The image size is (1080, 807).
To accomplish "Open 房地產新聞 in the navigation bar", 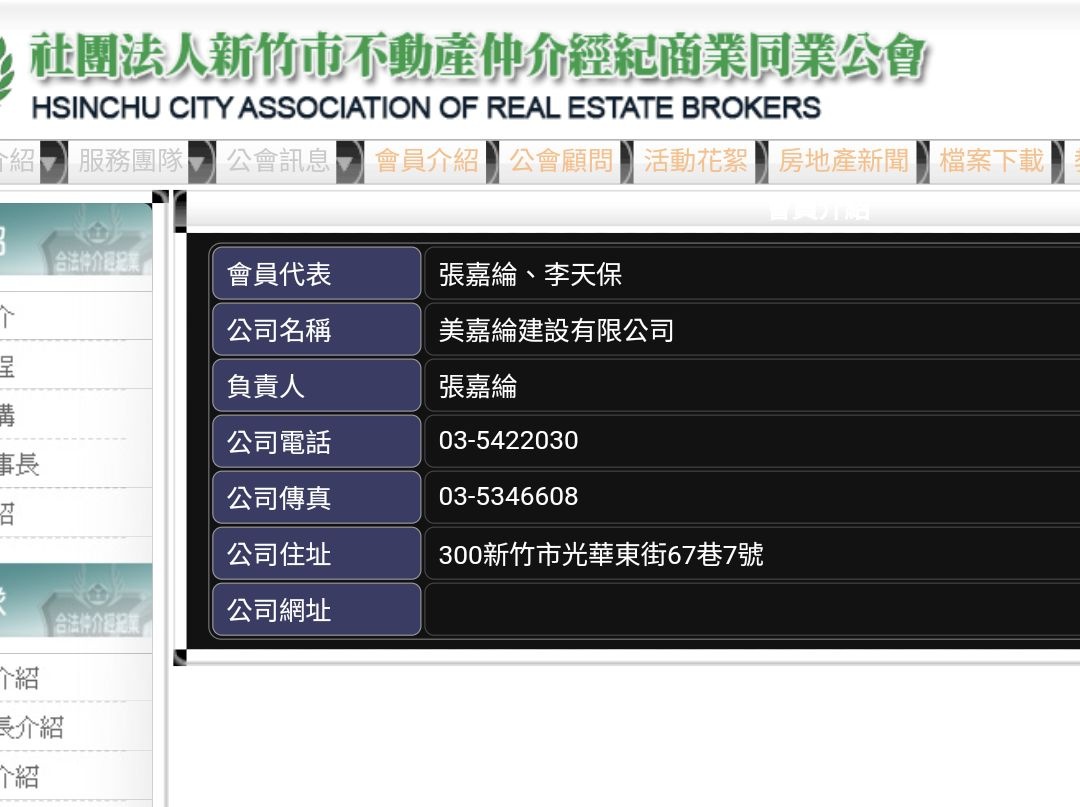I will [x=844, y=162].
